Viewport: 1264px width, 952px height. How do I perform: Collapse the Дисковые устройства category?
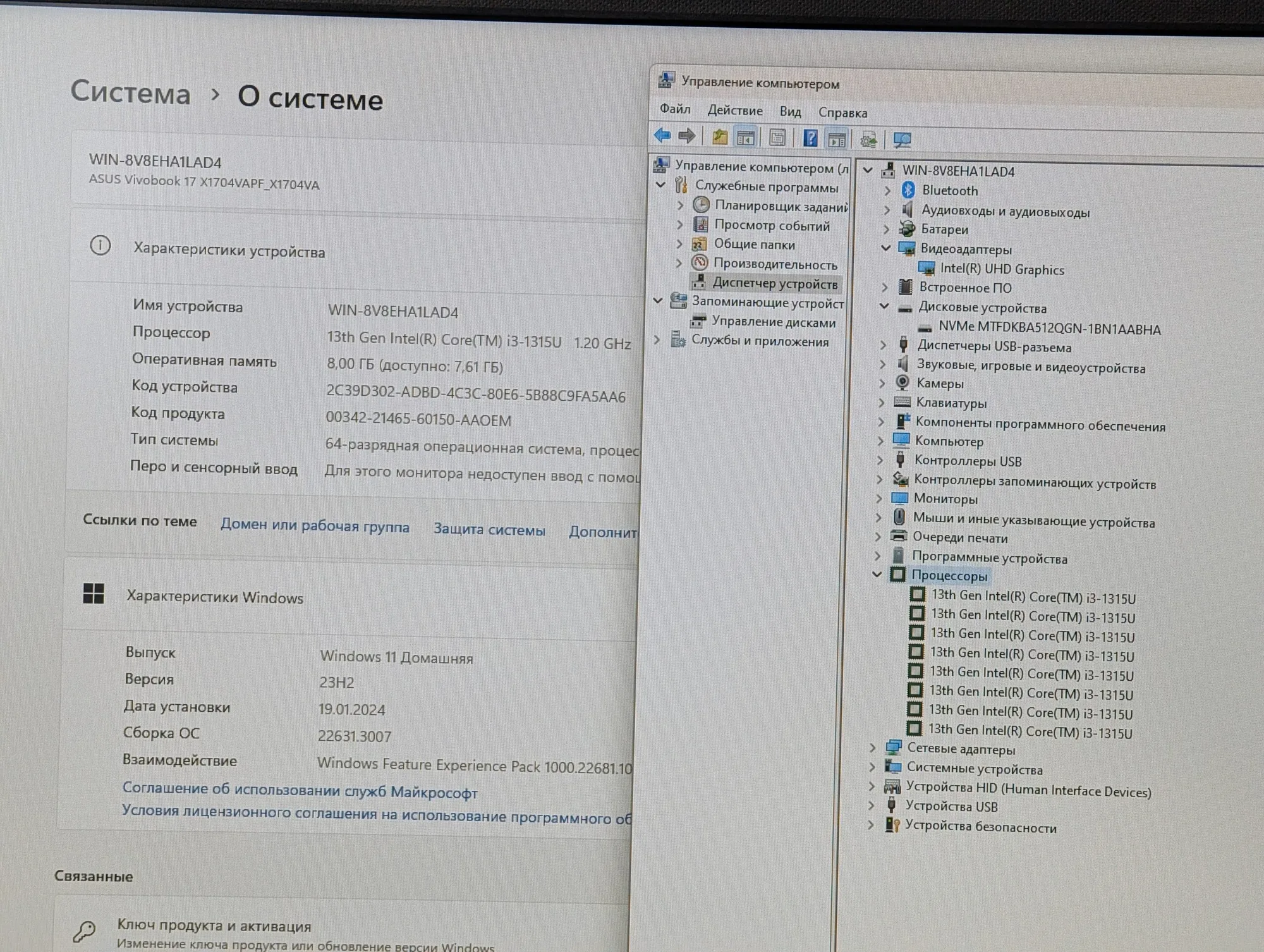coord(885,306)
